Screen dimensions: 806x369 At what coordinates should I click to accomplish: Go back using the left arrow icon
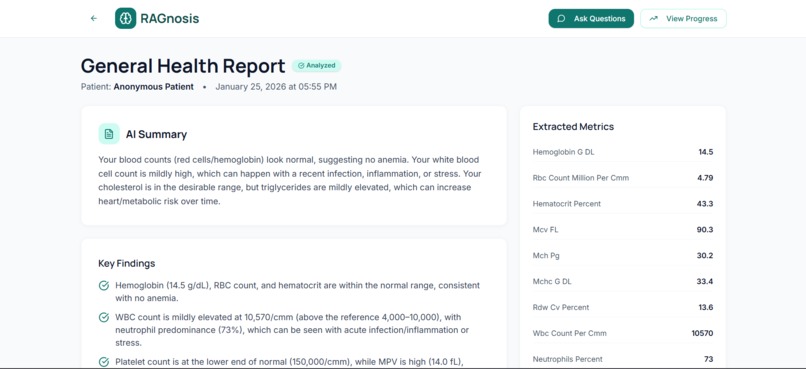[94, 19]
